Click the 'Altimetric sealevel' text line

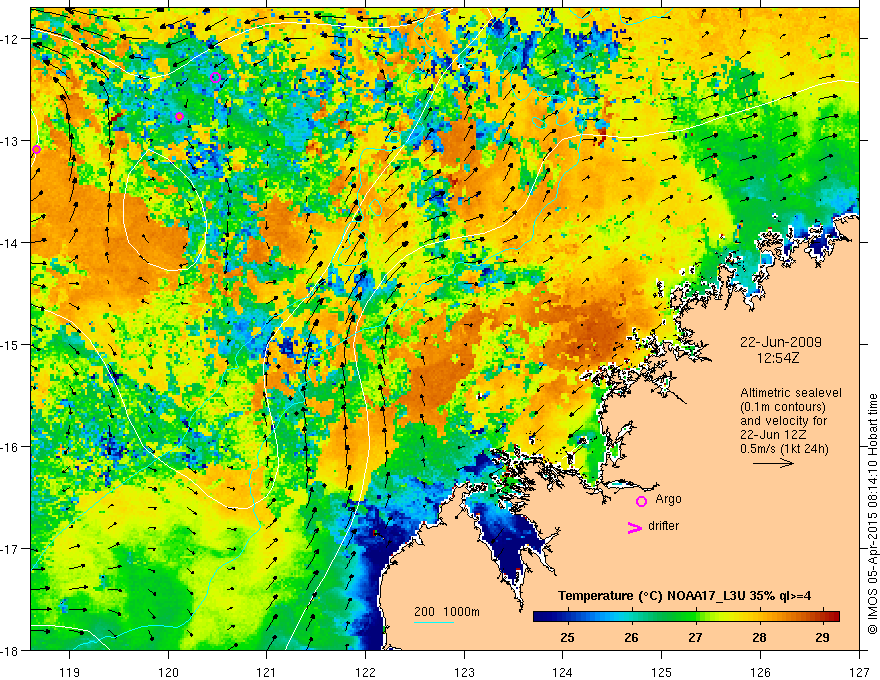791,393
